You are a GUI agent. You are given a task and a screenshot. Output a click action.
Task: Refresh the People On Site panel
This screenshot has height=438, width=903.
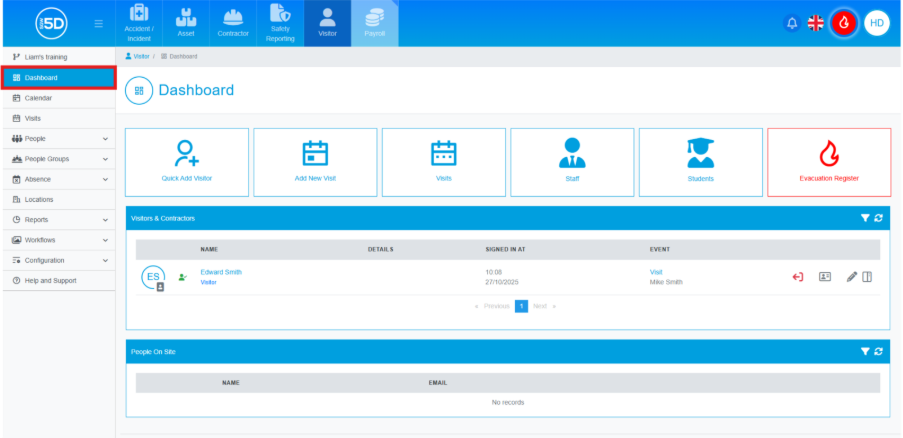tap(878, 352)
